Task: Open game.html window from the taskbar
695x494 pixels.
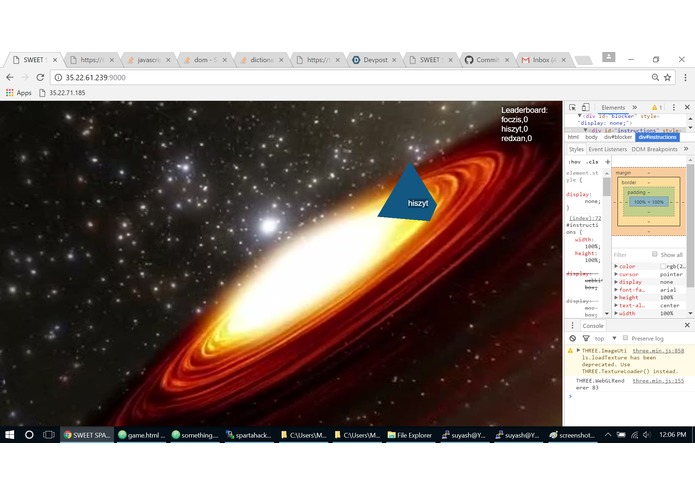Action: click(142, 435)
